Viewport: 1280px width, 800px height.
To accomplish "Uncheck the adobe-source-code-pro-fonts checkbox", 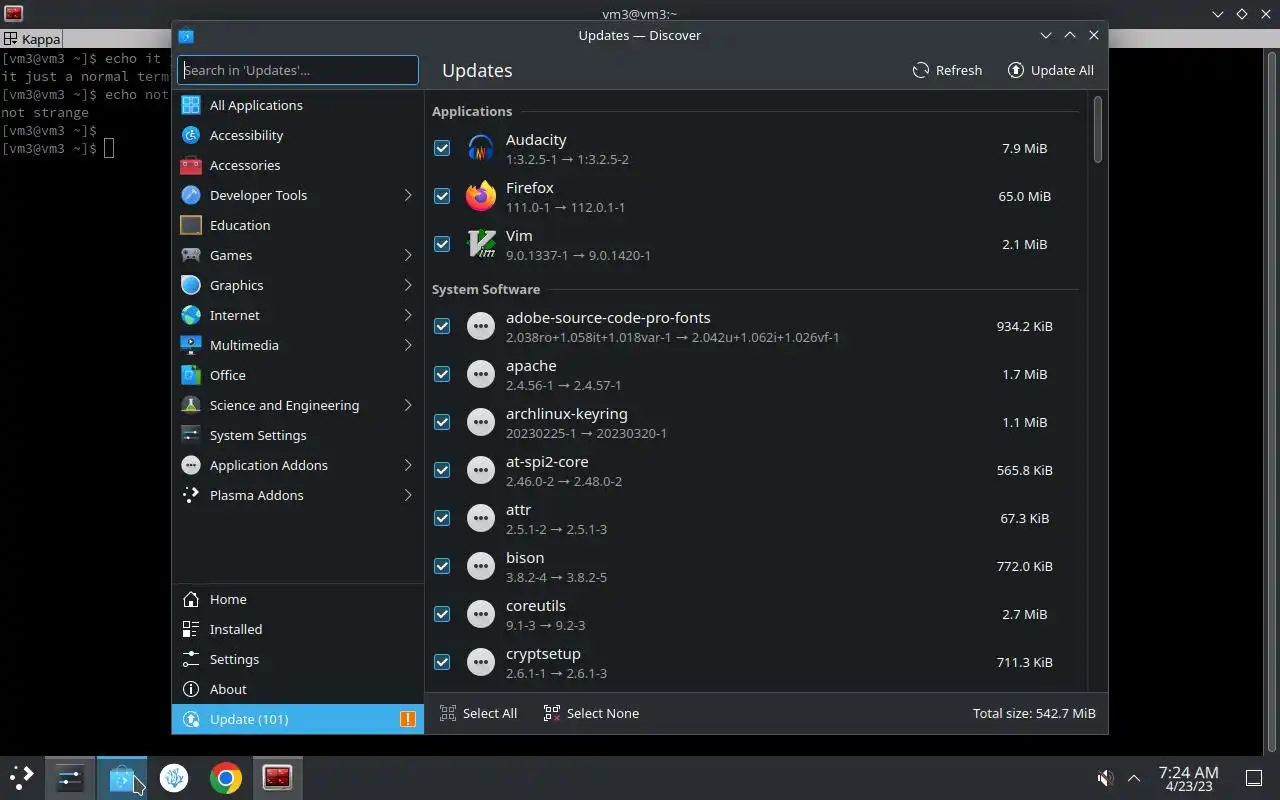I will [442, 326].
